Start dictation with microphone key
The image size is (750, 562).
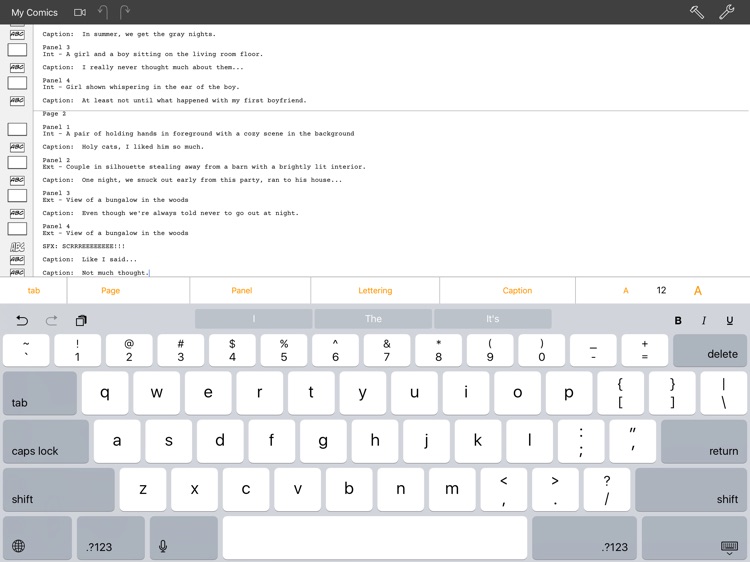pyautogui.click(x=184, y=538)
